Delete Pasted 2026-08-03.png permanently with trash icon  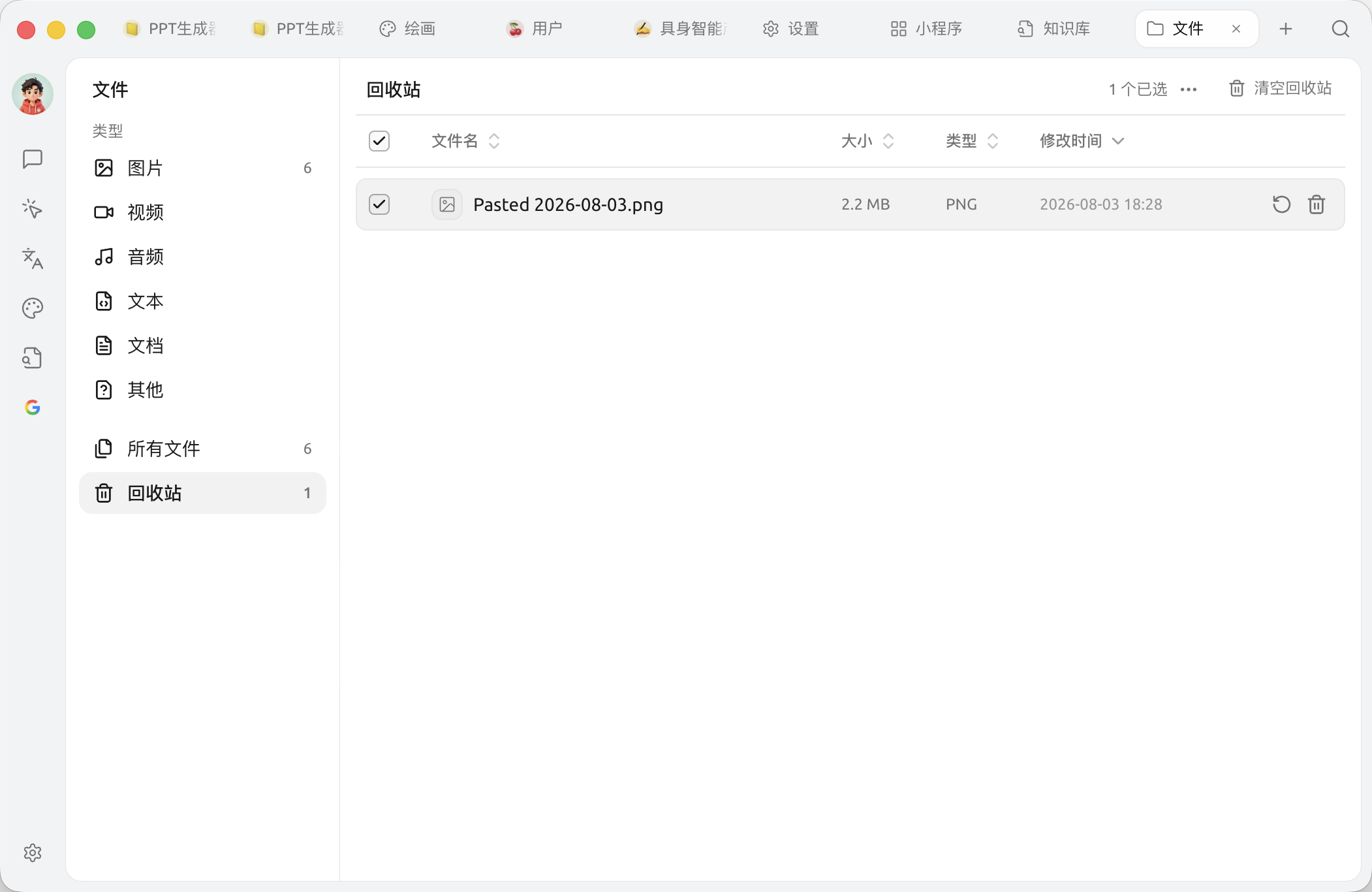1317,204
